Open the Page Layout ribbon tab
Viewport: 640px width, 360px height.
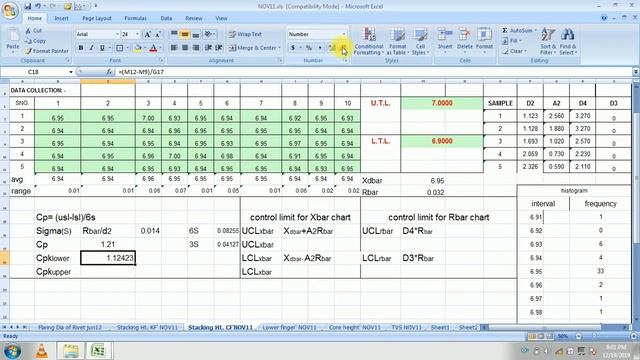[x=97, y=18]
